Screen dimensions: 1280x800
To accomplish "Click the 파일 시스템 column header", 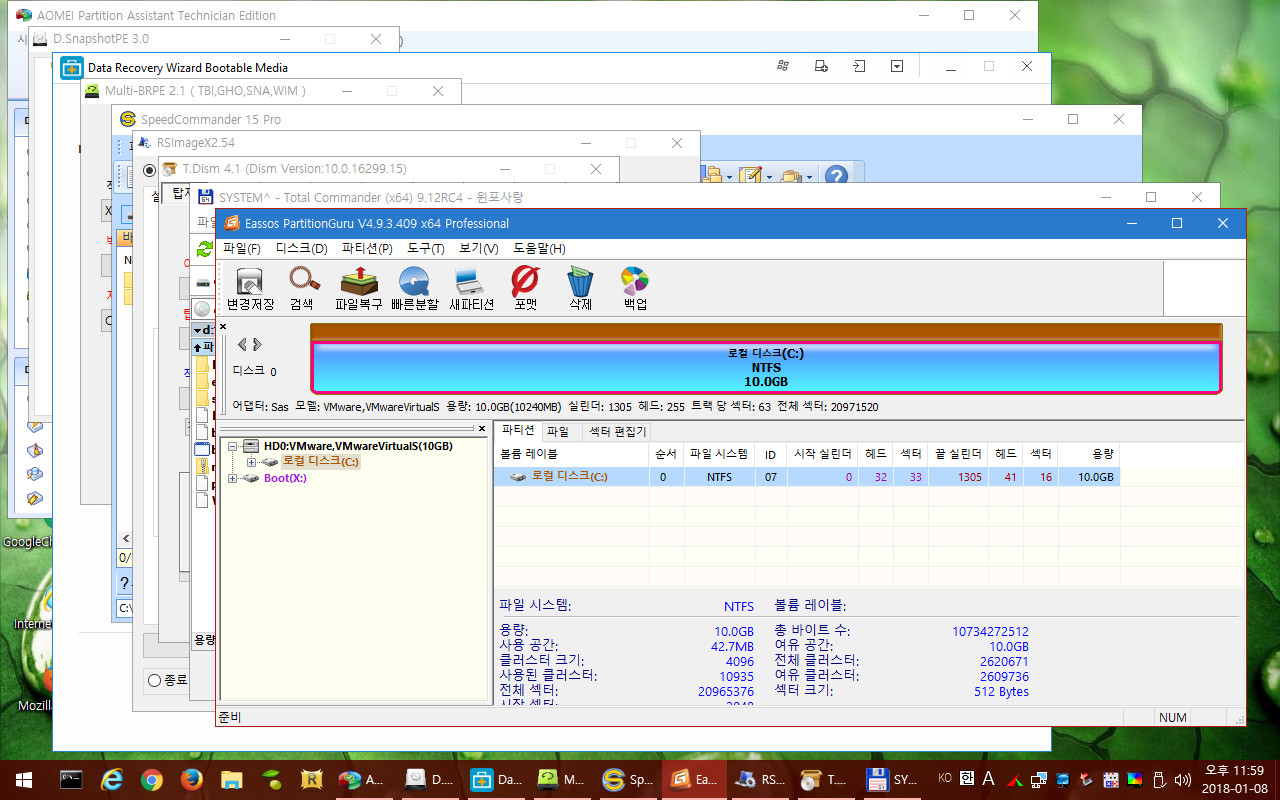I will pos(719,453).
